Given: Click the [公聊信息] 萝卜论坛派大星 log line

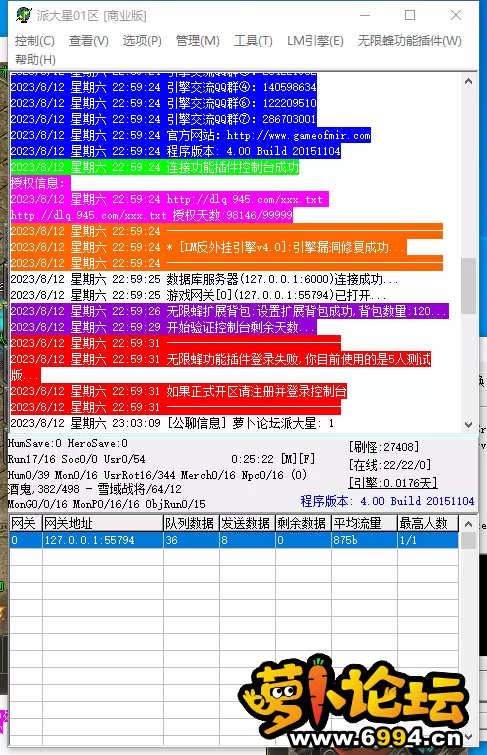Looking at the screenshot, I should pos(172,423).
